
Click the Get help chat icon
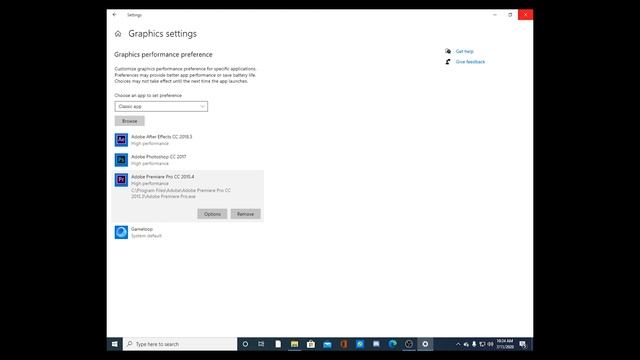[448, 51]
